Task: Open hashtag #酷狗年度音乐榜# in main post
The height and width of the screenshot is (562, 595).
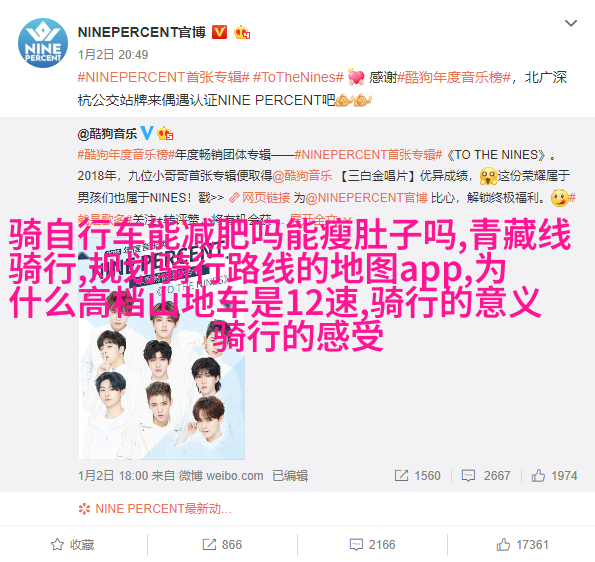Action: click(x=454, y=77)
